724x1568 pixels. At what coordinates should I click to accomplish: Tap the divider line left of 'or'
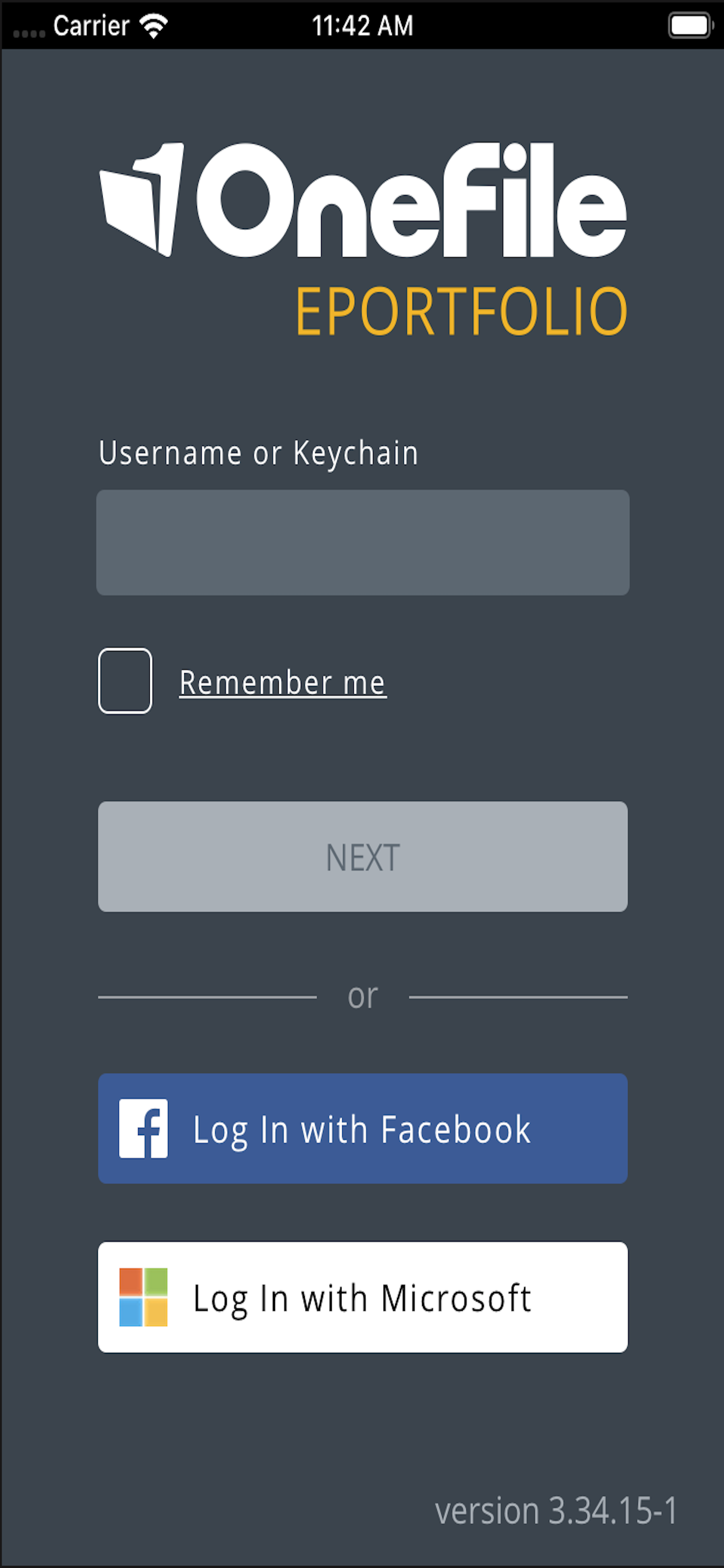coord(208,997)
